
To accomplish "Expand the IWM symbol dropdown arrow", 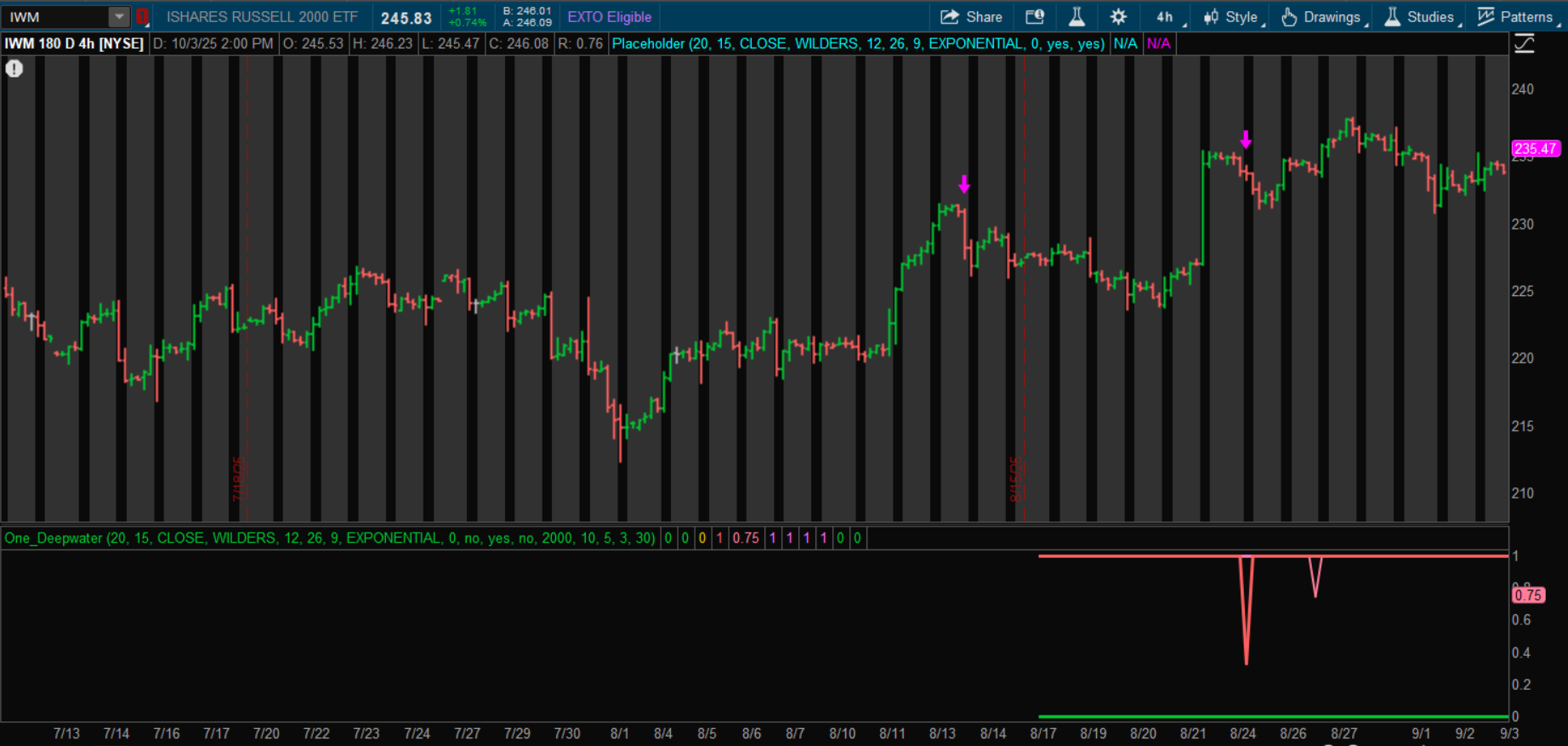I will click(x=119, y=17).
